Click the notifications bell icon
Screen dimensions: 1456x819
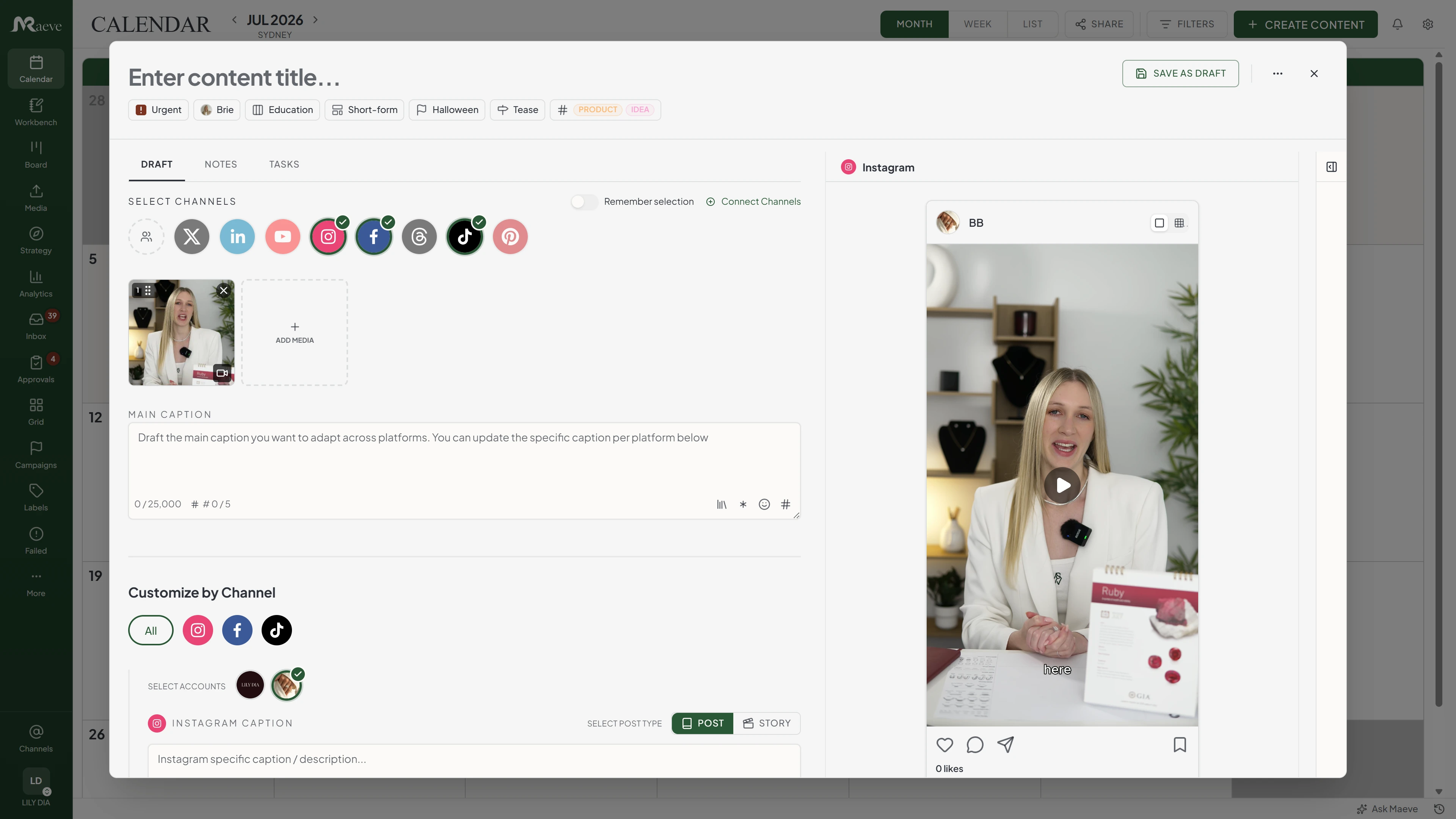point(1397,24)
